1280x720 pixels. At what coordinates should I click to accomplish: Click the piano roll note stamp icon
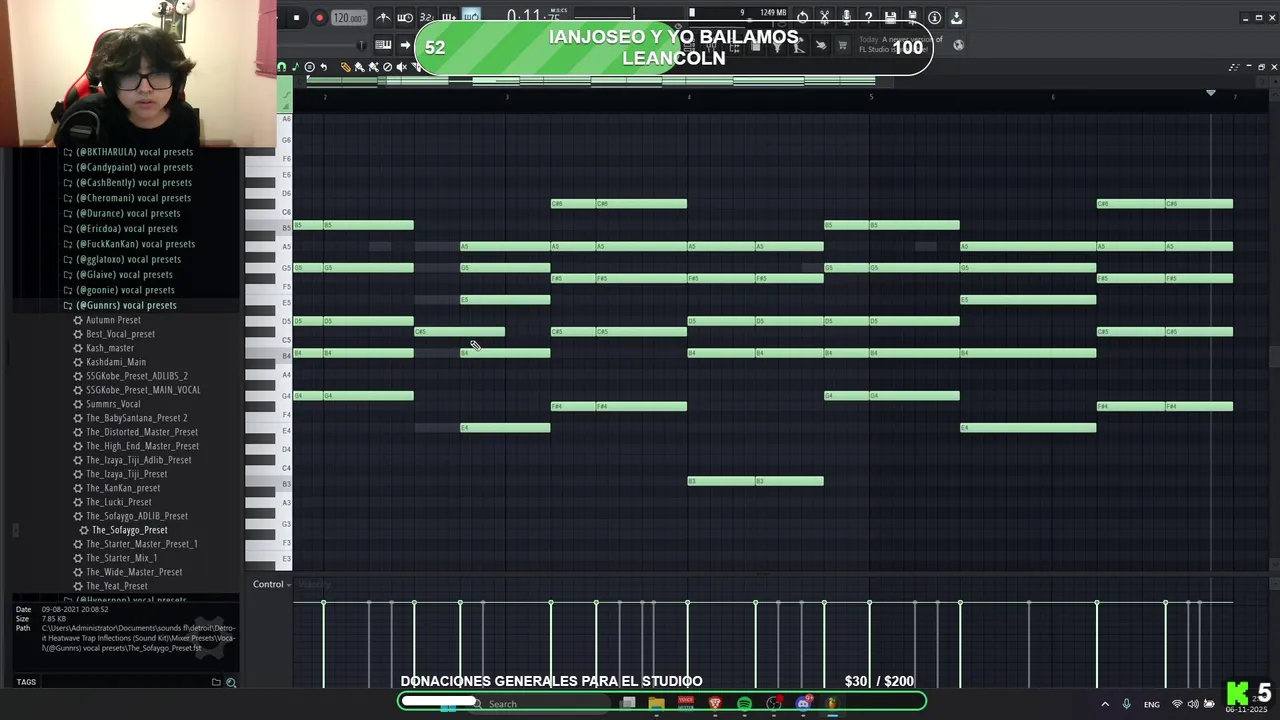(309, 67)
